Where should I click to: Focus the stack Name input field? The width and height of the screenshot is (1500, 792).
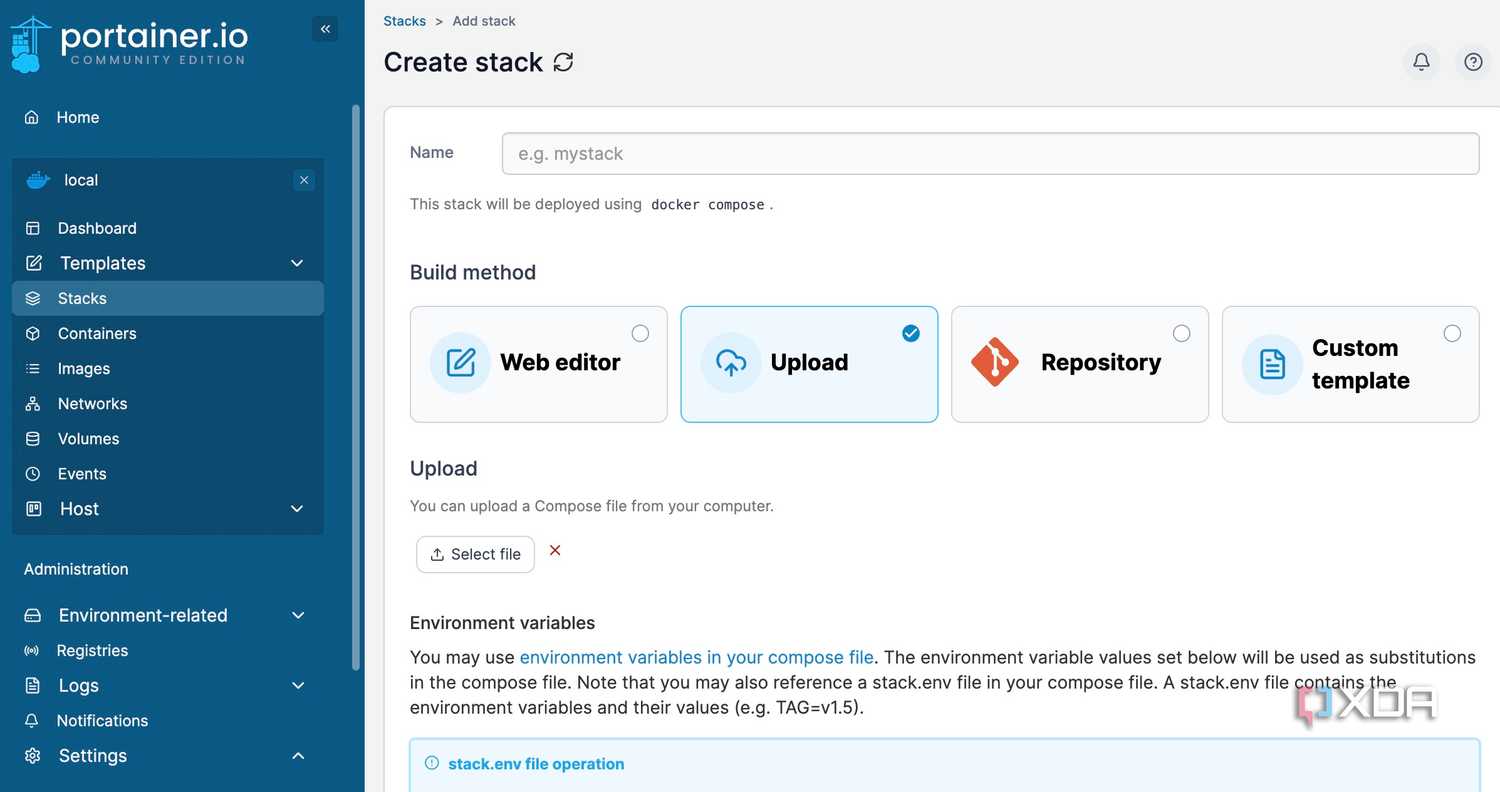(x=990, y=153)
